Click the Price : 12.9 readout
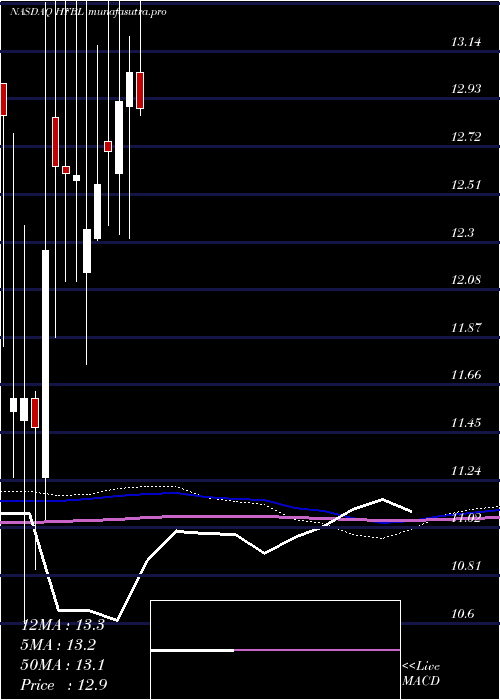 pos(64,685)
